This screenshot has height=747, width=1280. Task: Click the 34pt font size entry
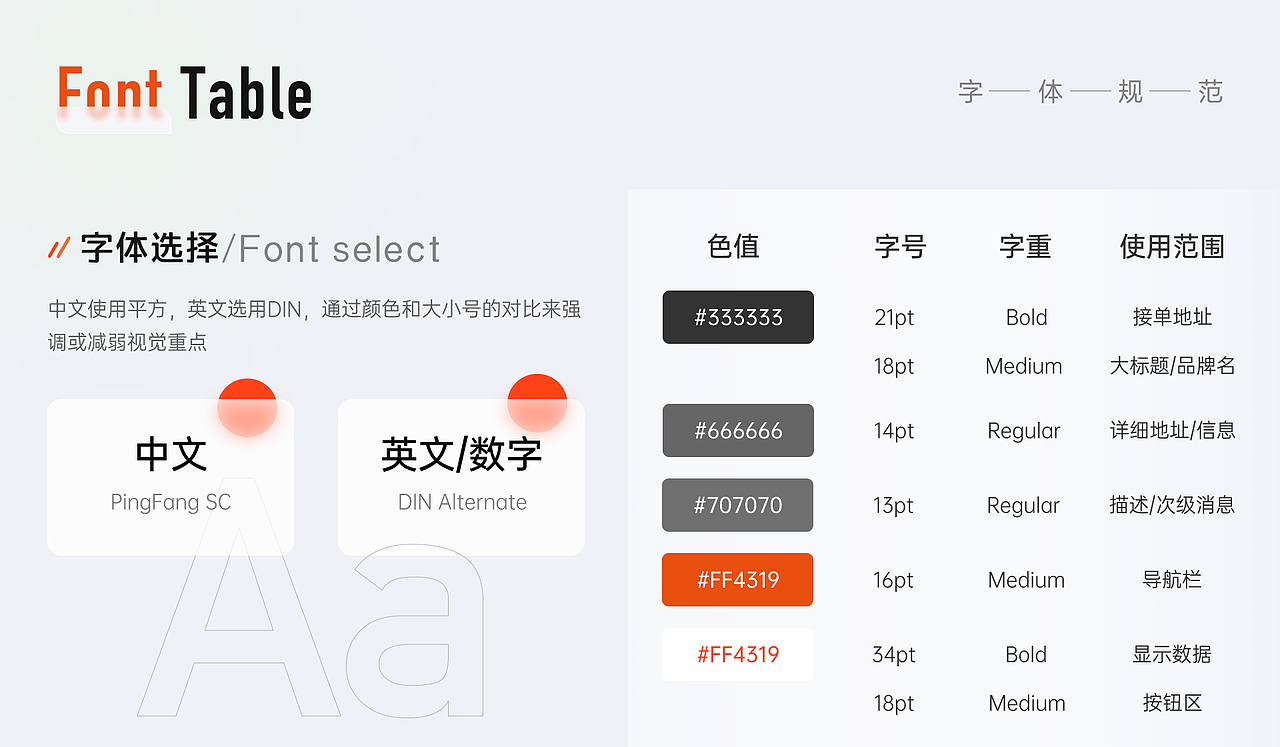[x=894, y=655]
